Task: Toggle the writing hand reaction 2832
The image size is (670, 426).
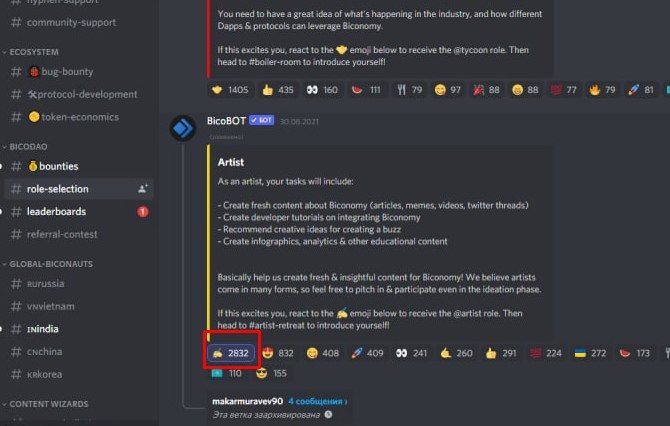Action: tap(231, 353)
